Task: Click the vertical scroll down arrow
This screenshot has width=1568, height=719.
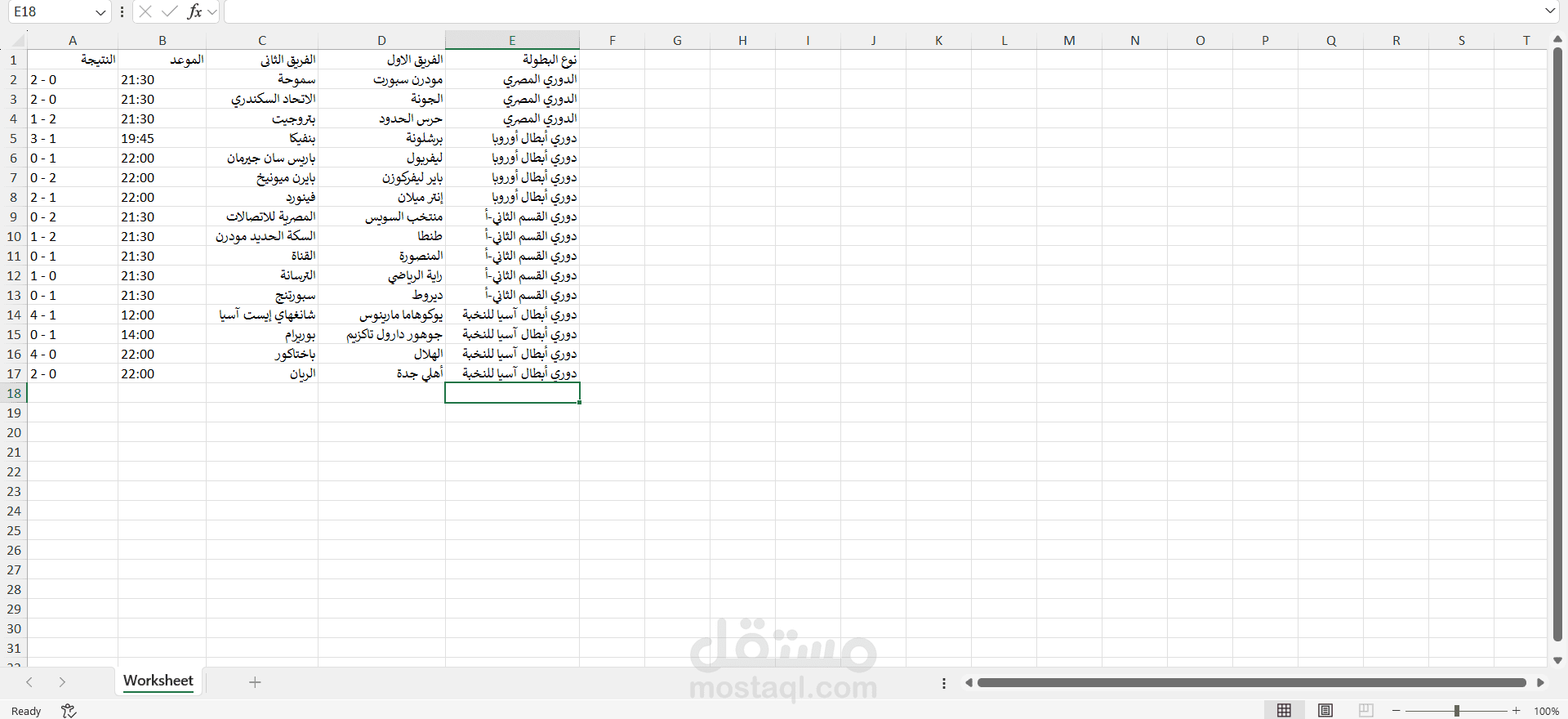Action: coord(1557,660)
